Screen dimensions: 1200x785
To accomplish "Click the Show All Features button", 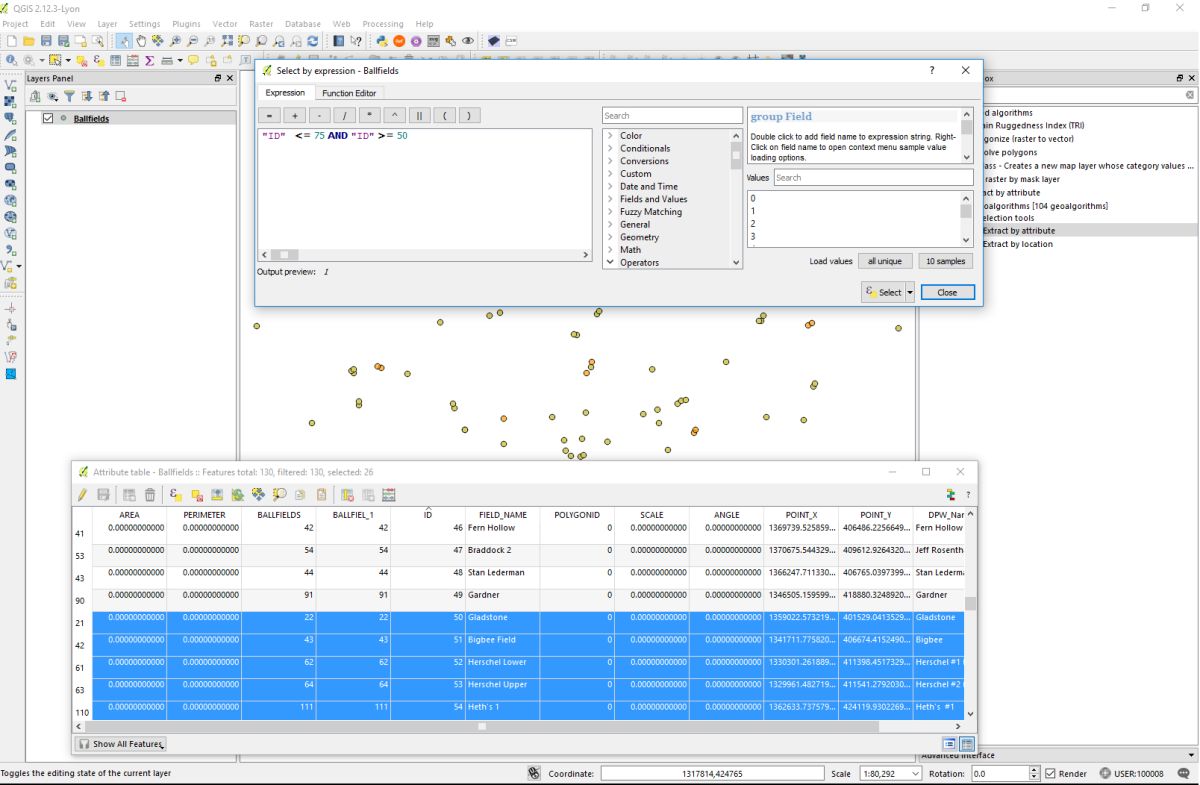I will coord(121,744).
